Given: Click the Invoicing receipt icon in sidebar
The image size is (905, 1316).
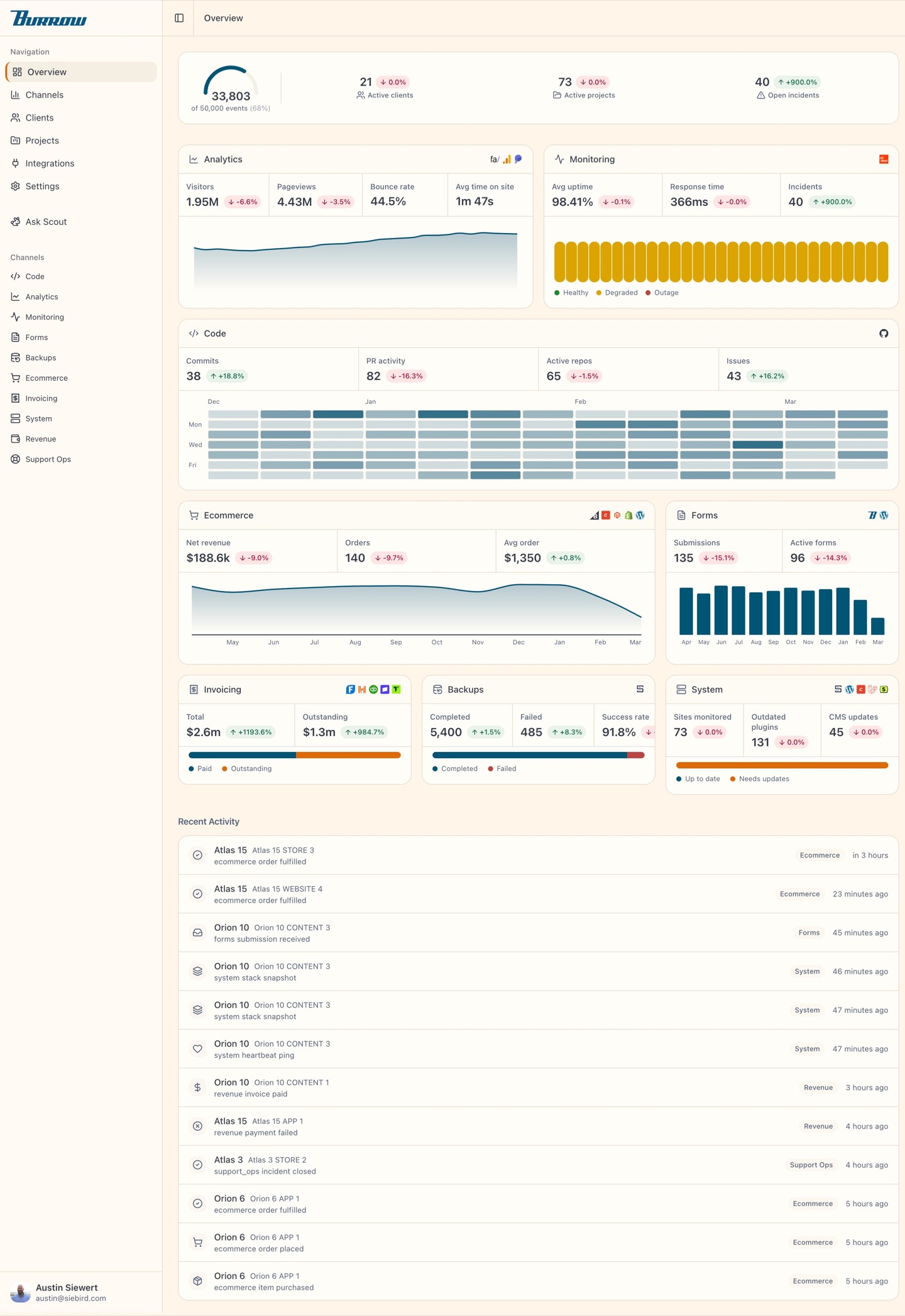Looking at the screenshot, I should tap(16, 398).
